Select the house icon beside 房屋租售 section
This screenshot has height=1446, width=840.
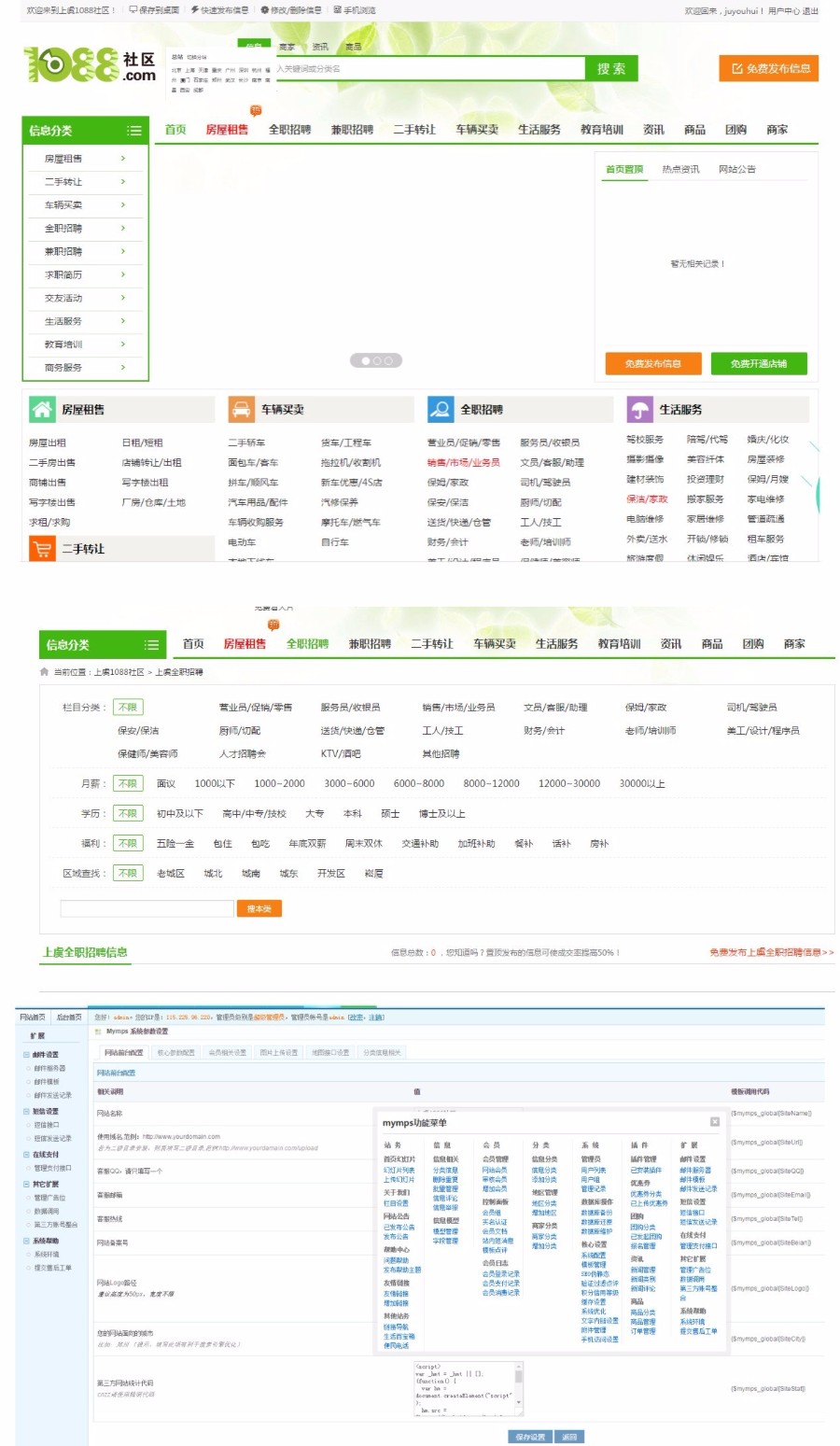[44, 409]
